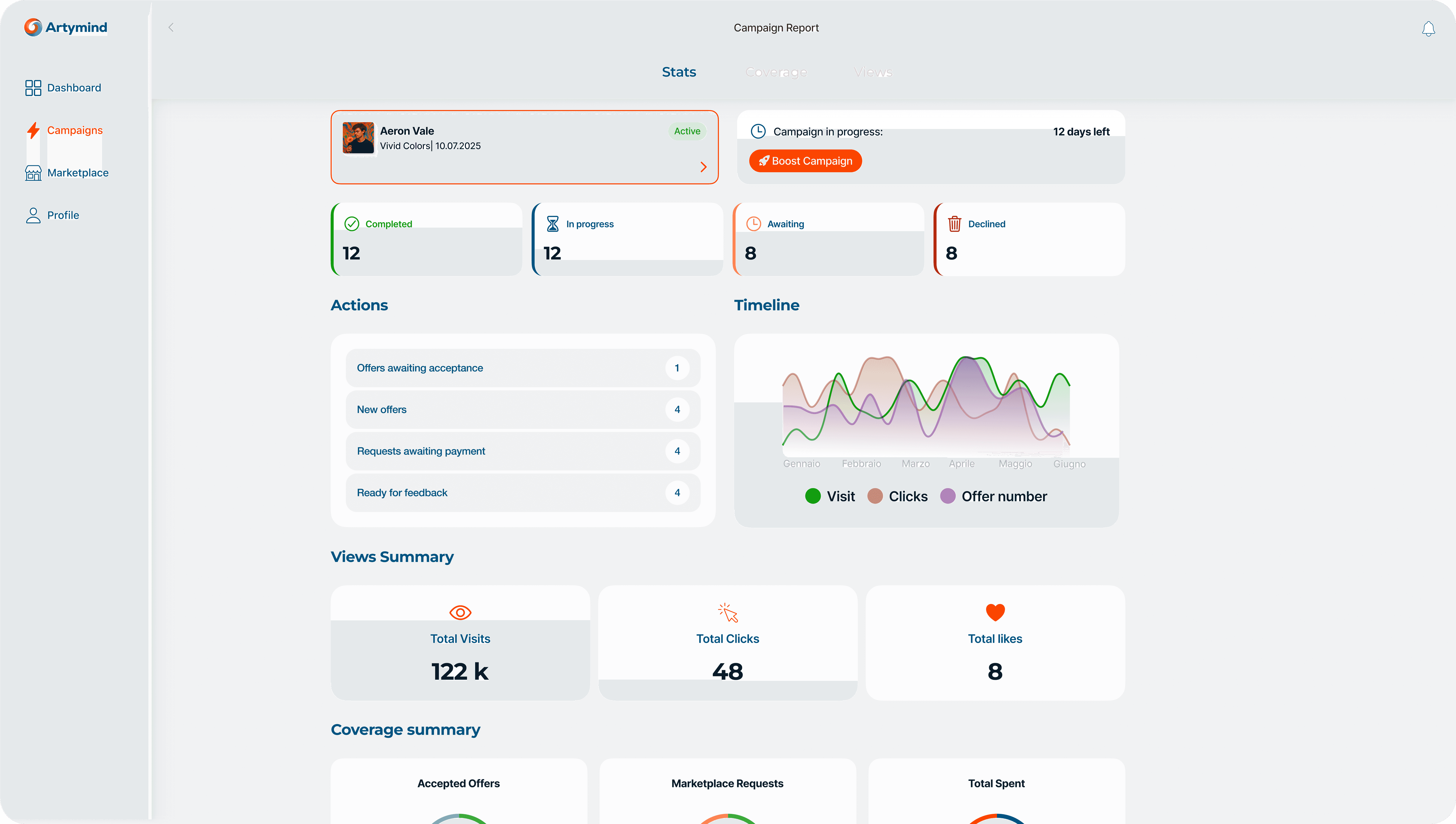
Task: Open the Ready for feedback row
Action: tap(523, 493)
